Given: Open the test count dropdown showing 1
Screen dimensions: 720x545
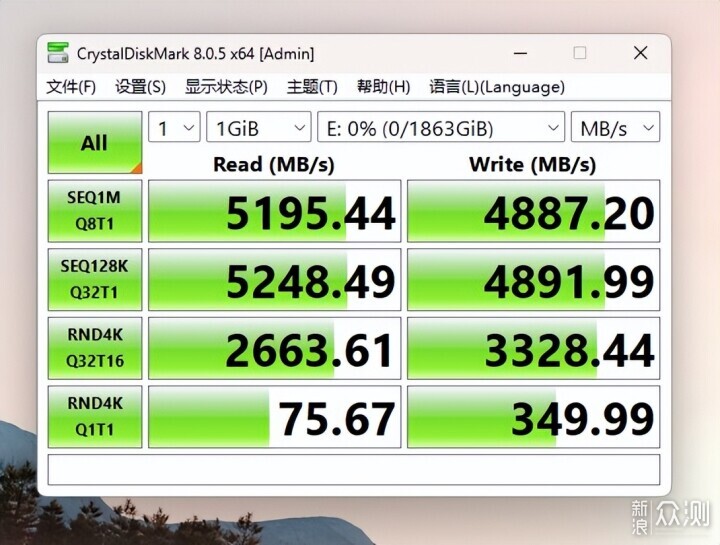Looking at the screenshot, I should pos(174,127).
